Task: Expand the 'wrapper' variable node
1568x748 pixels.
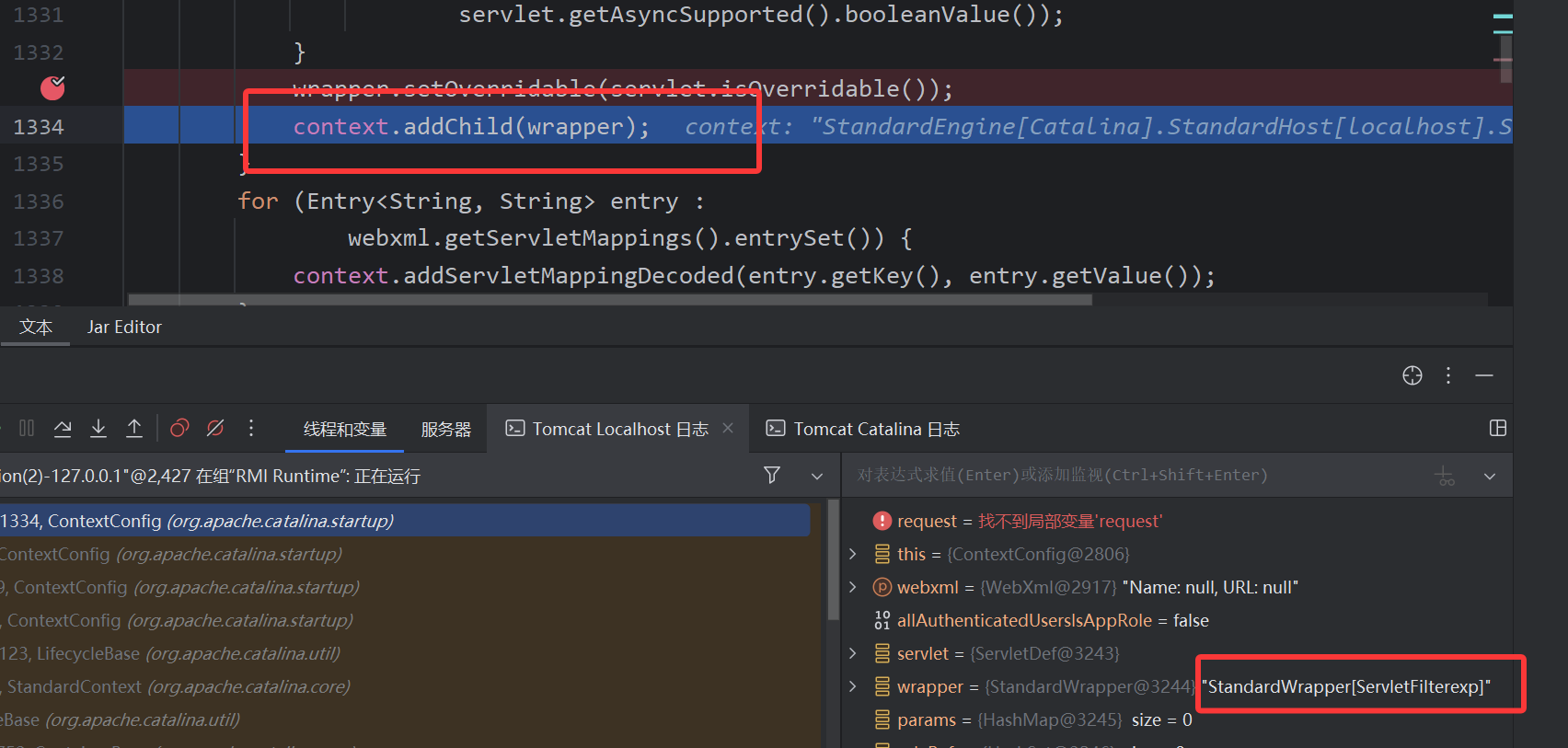Action: pos(853,686)
